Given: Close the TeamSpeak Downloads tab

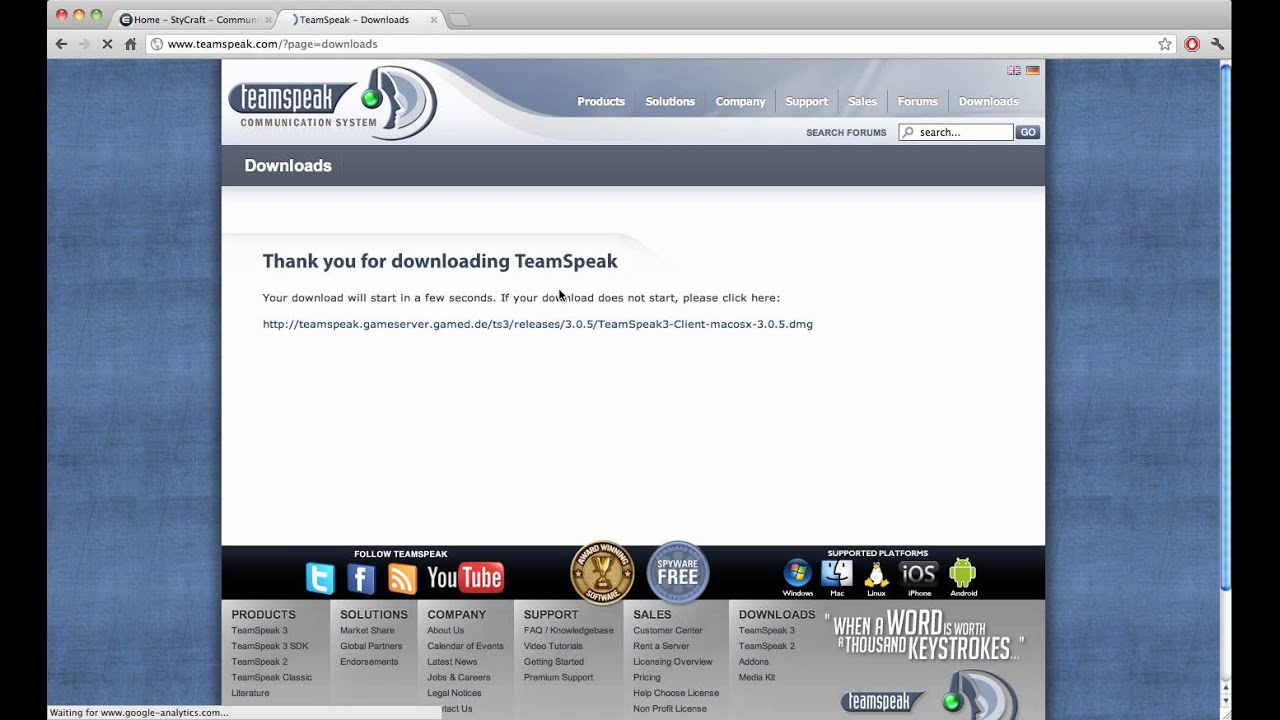Looking at the screenshot, I should 433,20.
